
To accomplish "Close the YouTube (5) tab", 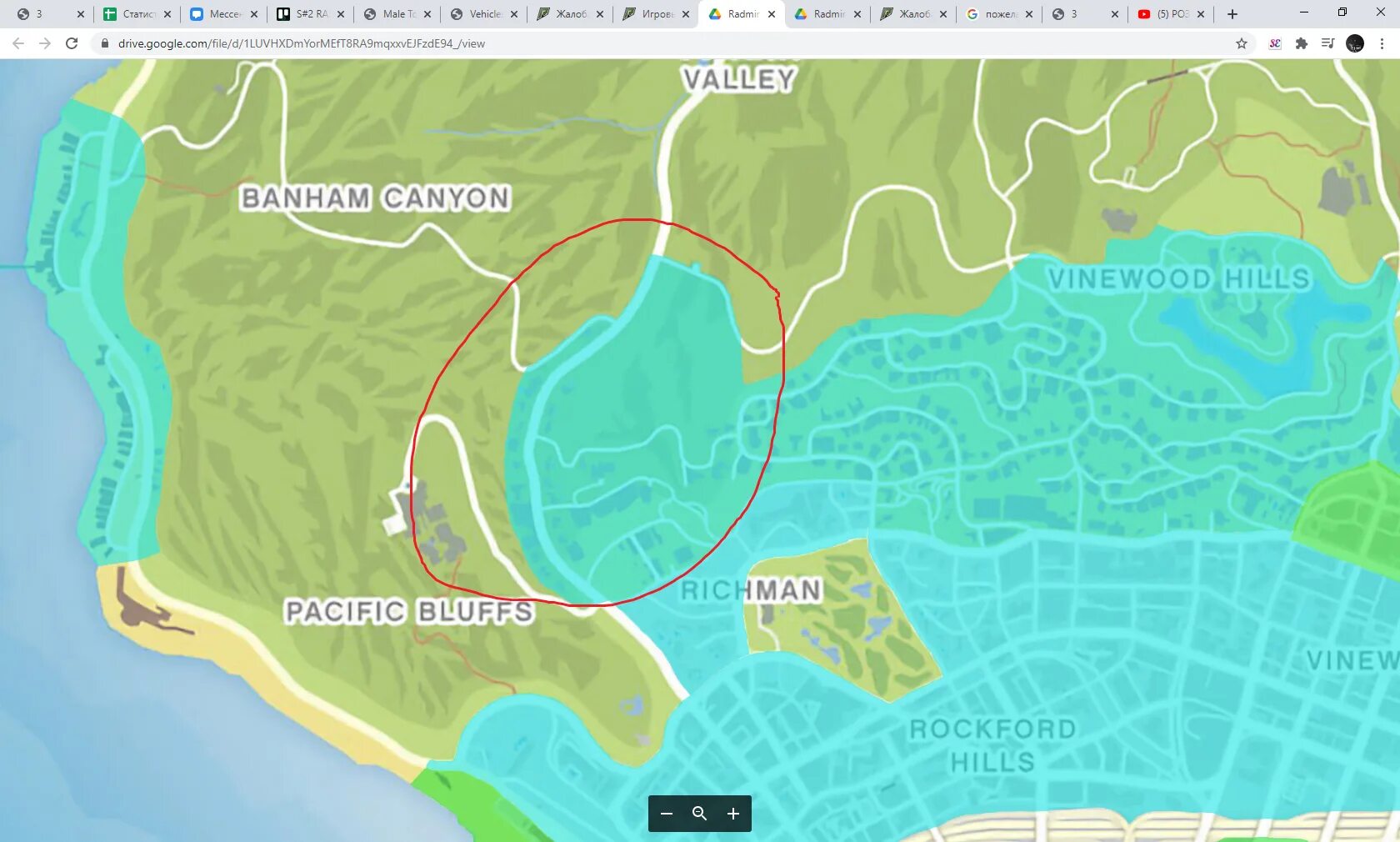I will pos(1201,14).
